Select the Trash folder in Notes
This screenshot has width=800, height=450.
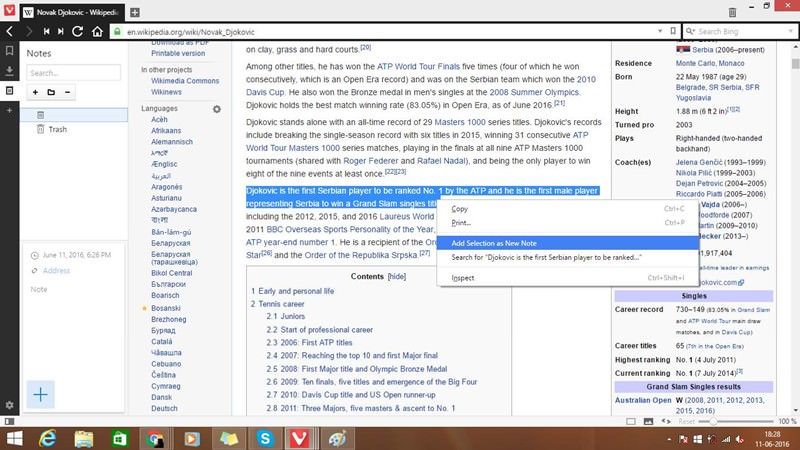[x=73, y=129]
